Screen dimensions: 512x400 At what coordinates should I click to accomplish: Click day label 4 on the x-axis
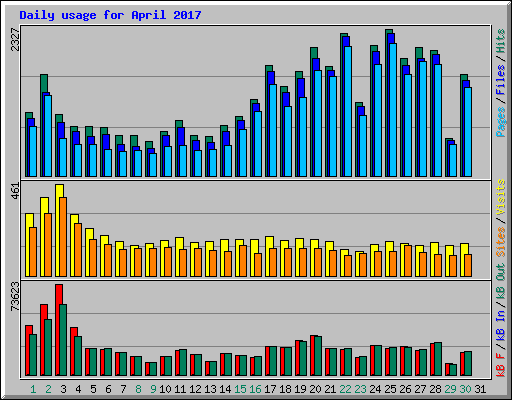[78, 389]
